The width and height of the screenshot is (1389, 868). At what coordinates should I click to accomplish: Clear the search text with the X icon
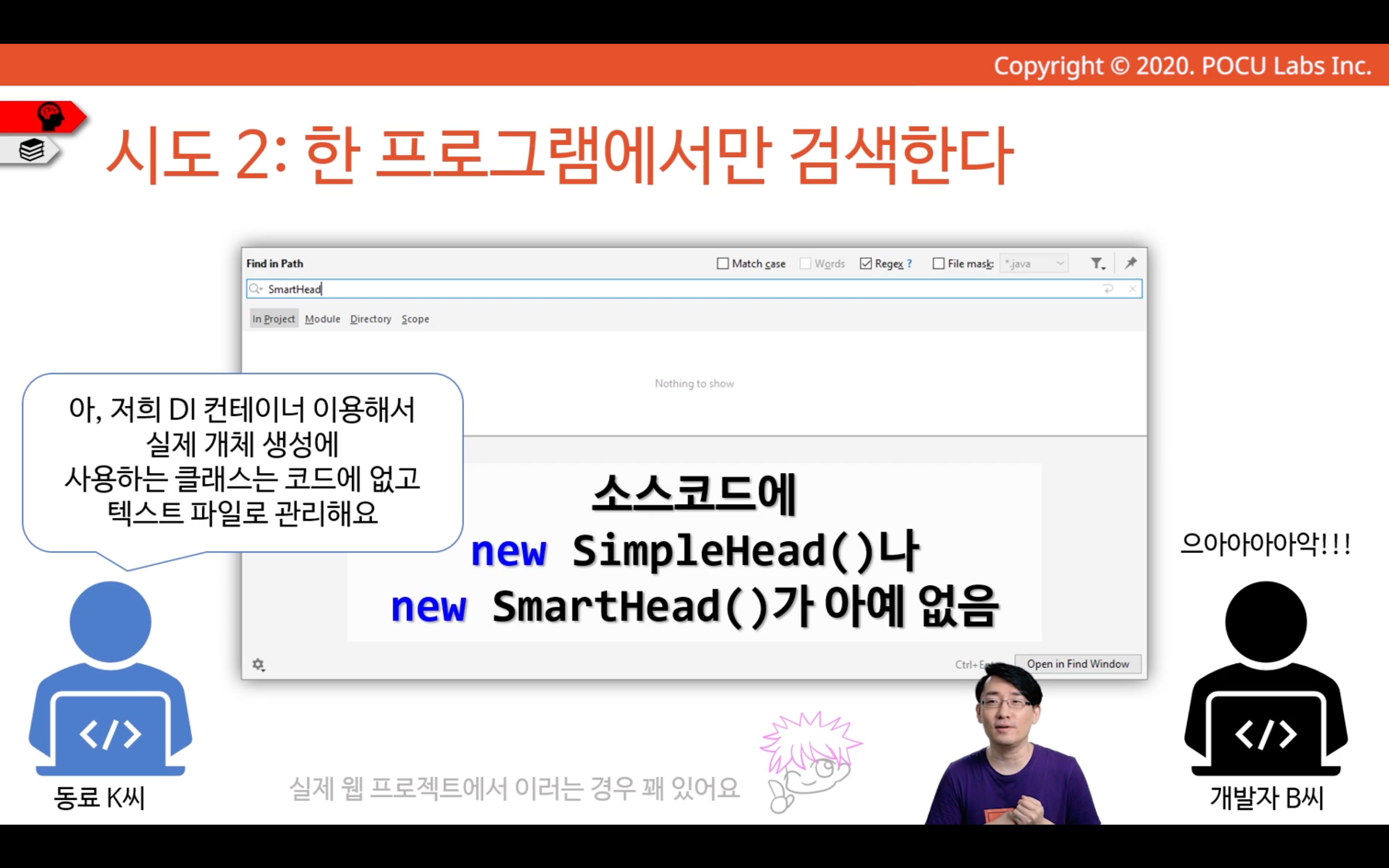pos(1133,289)
